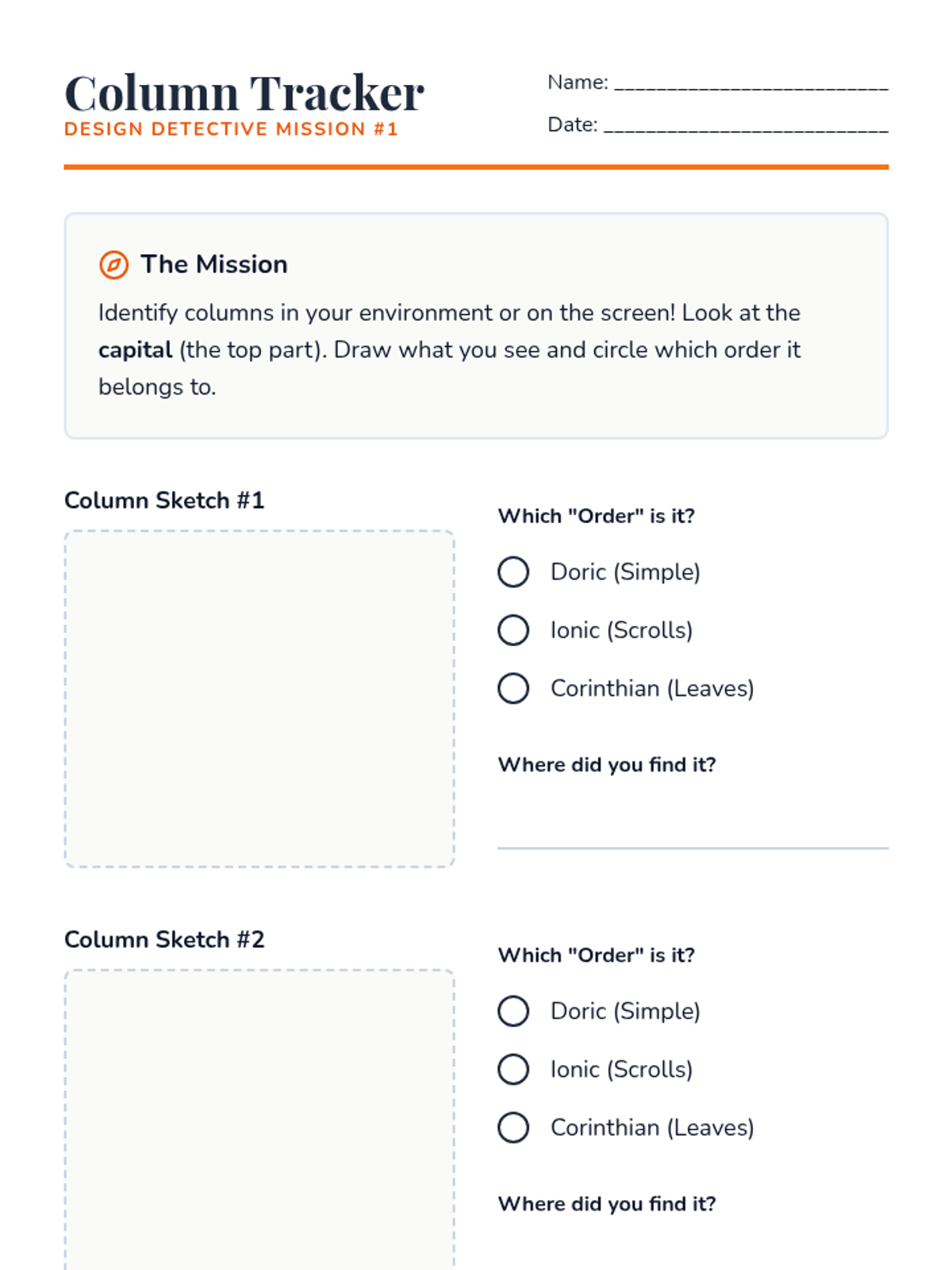Choose Ionic (Scrolls) for Column Sketch #2
The height and width of the screenshot is (1270, 952).
pyautogui.click(x=513, y=1069)
